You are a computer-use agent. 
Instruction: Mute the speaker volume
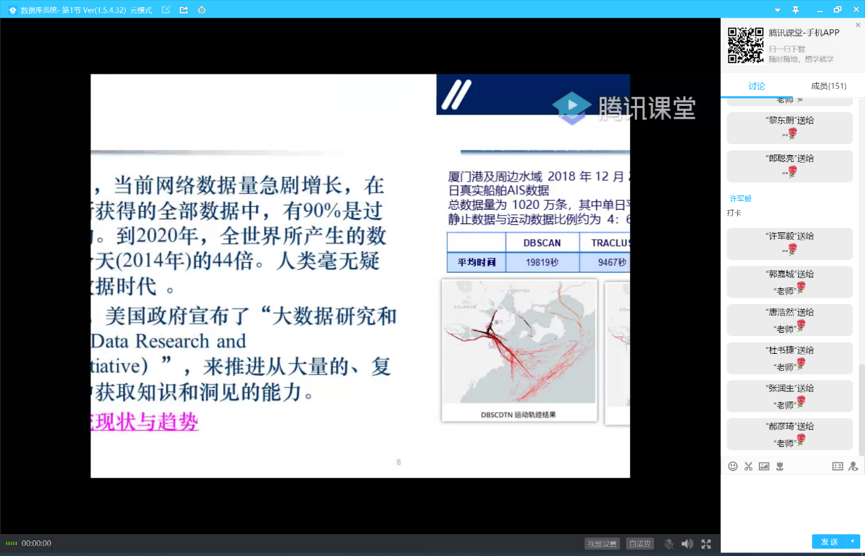687,544
